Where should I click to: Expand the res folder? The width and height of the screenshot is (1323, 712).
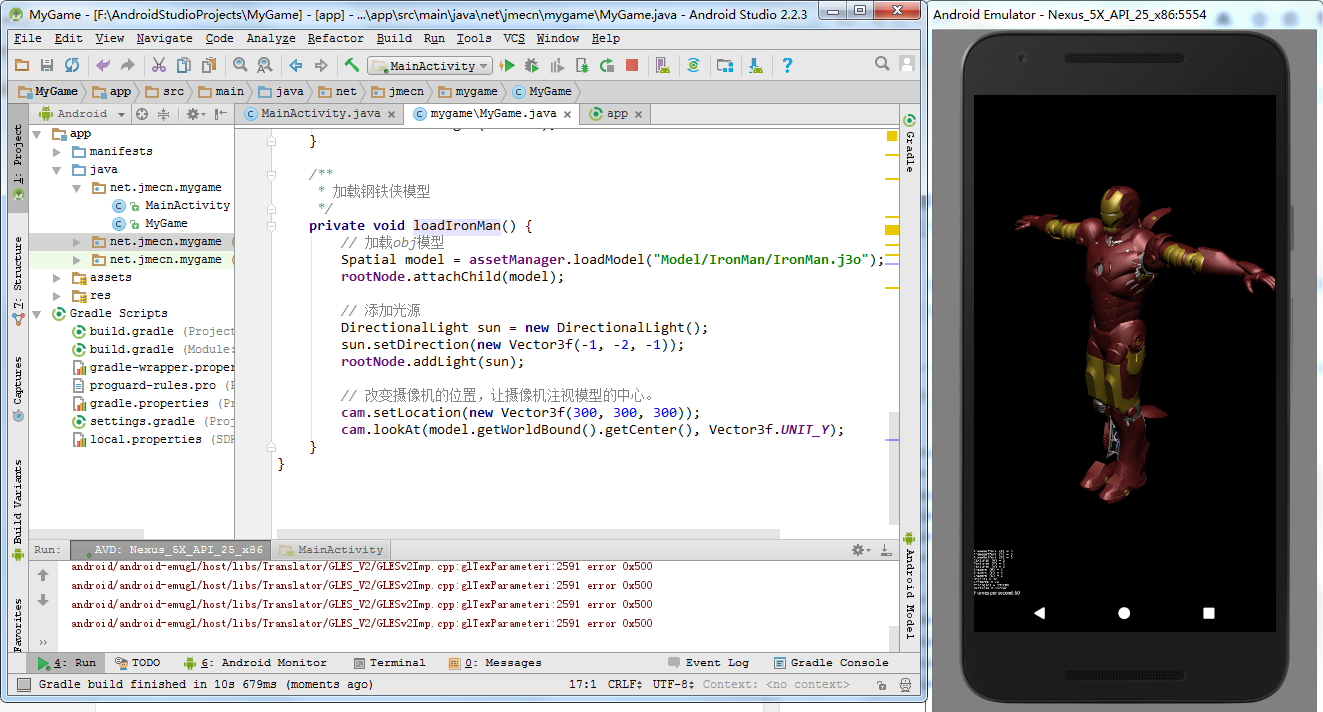57,296
